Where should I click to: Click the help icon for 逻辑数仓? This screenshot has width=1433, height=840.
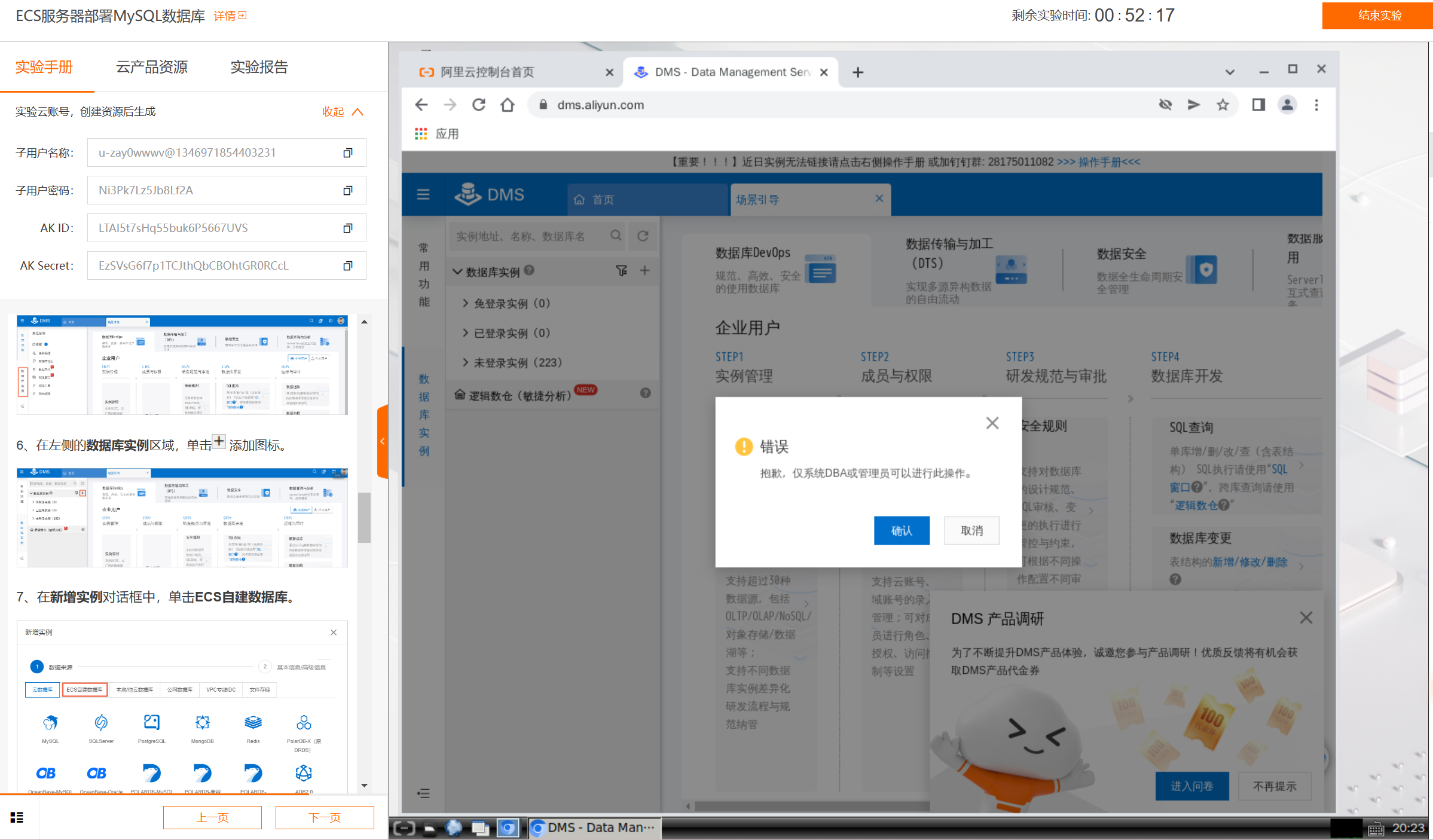[645, 393]
